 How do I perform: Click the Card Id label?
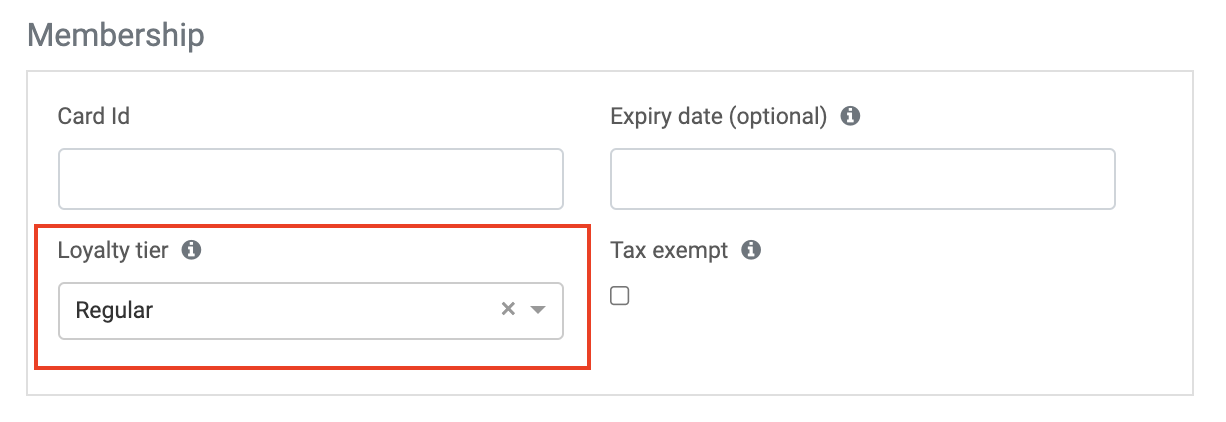(94, 116)
